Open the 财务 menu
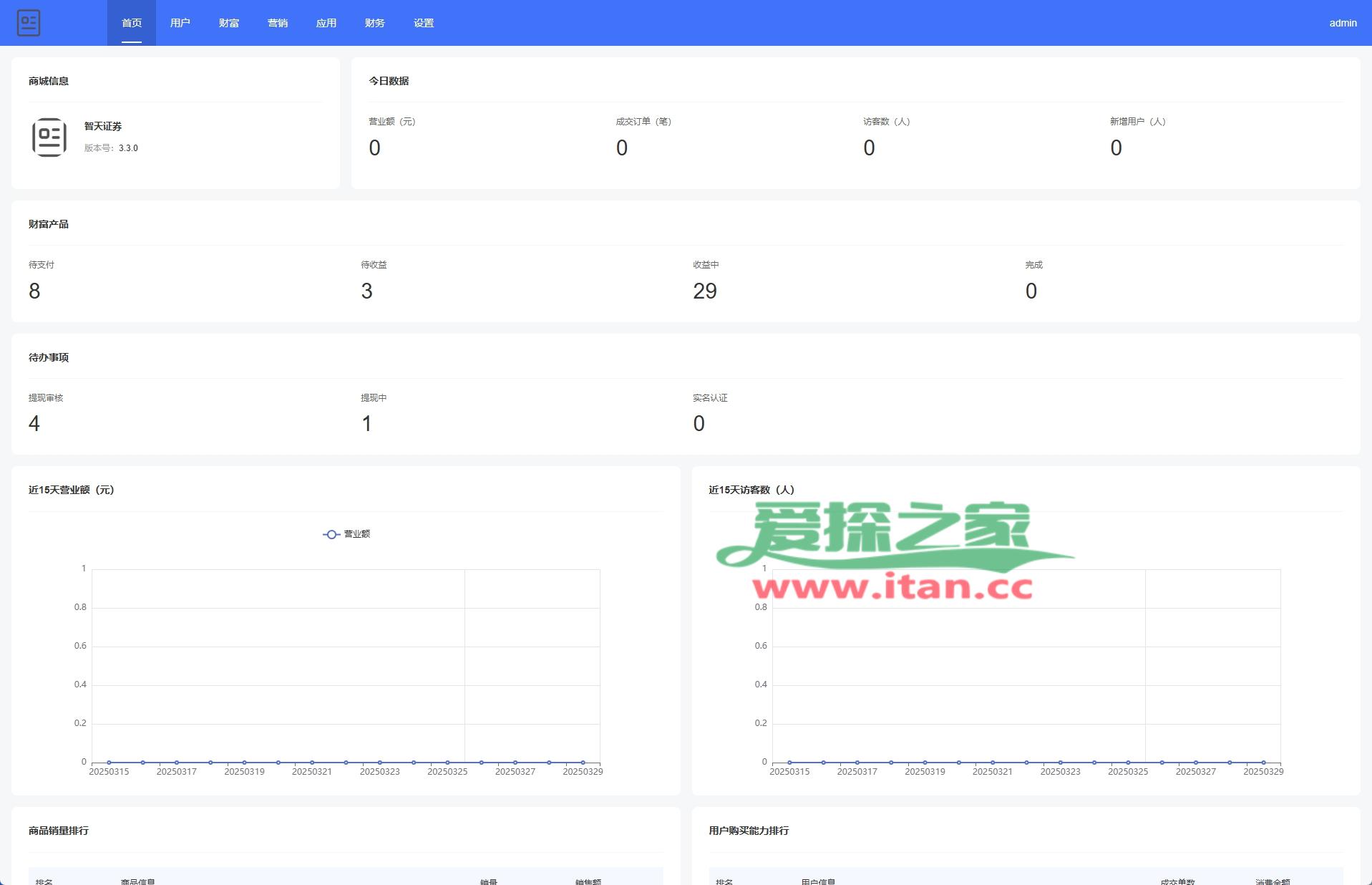Image resolution: width=1372 pixels, height=885 pixels. (x=375, y=23)
